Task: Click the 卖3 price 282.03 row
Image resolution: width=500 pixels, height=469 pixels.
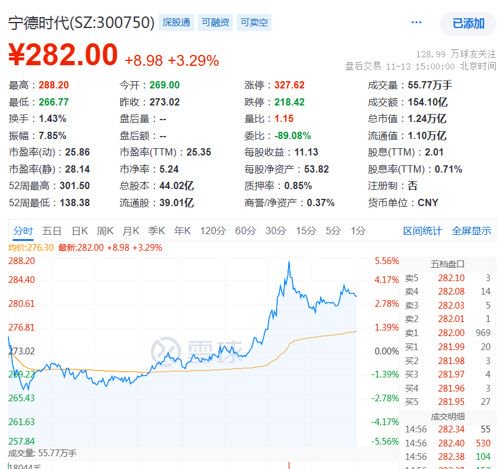Action: click(448, 305)
